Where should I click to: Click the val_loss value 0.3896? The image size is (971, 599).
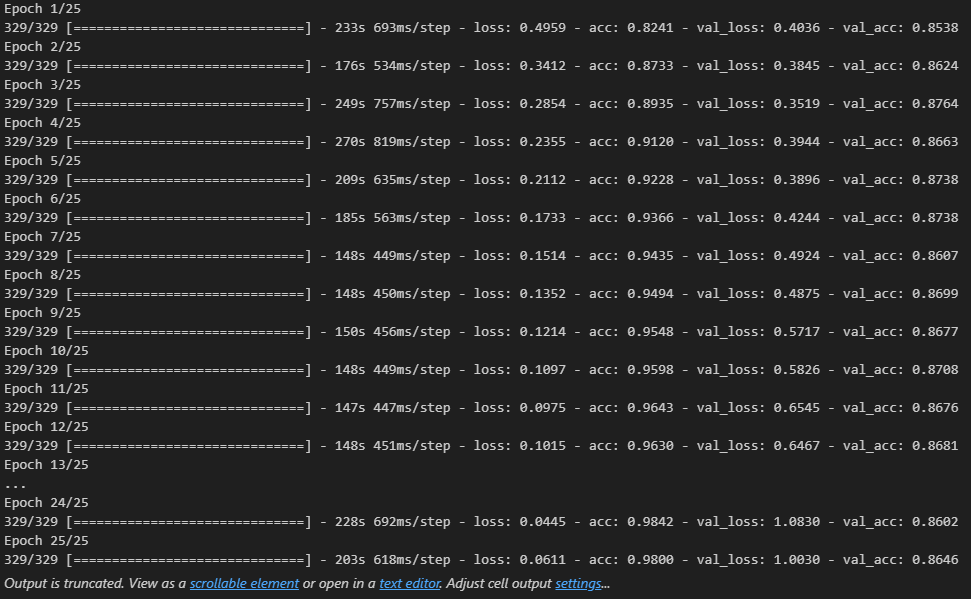796,180
